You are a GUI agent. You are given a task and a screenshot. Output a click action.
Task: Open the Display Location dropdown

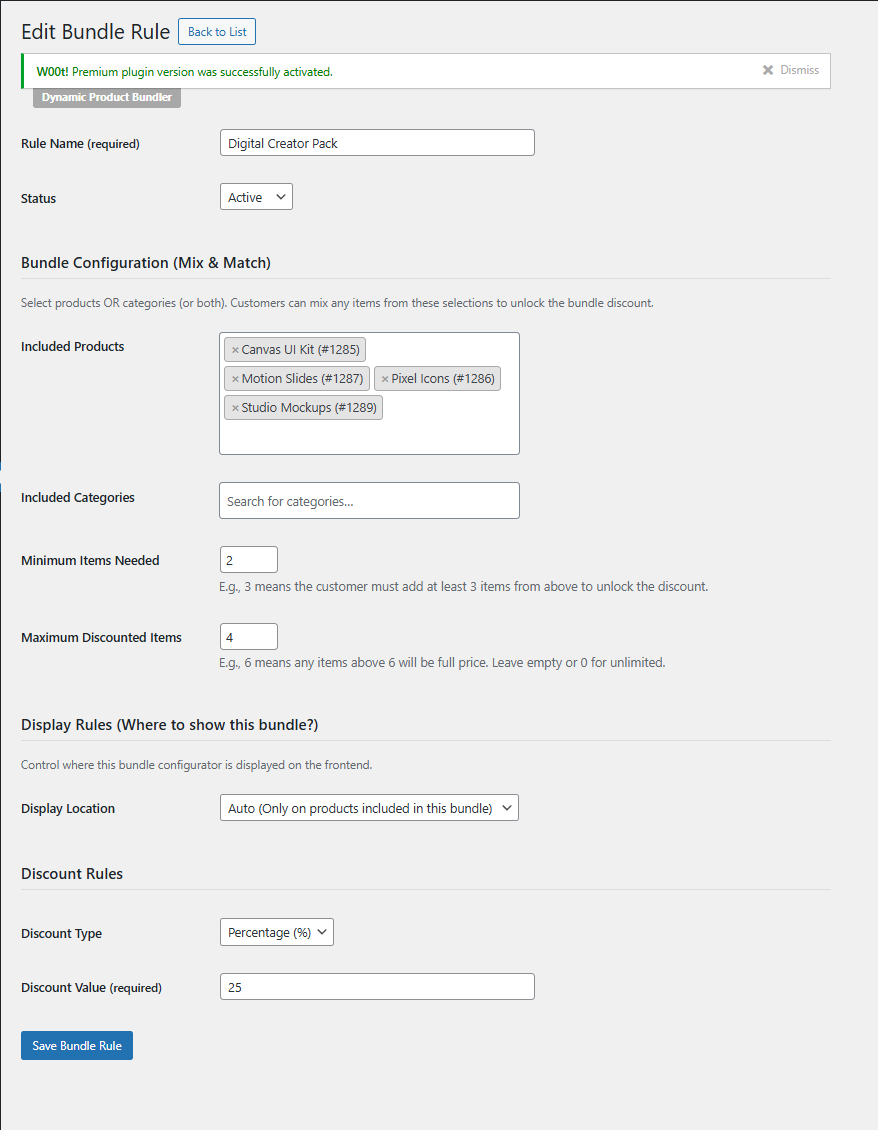369,808
